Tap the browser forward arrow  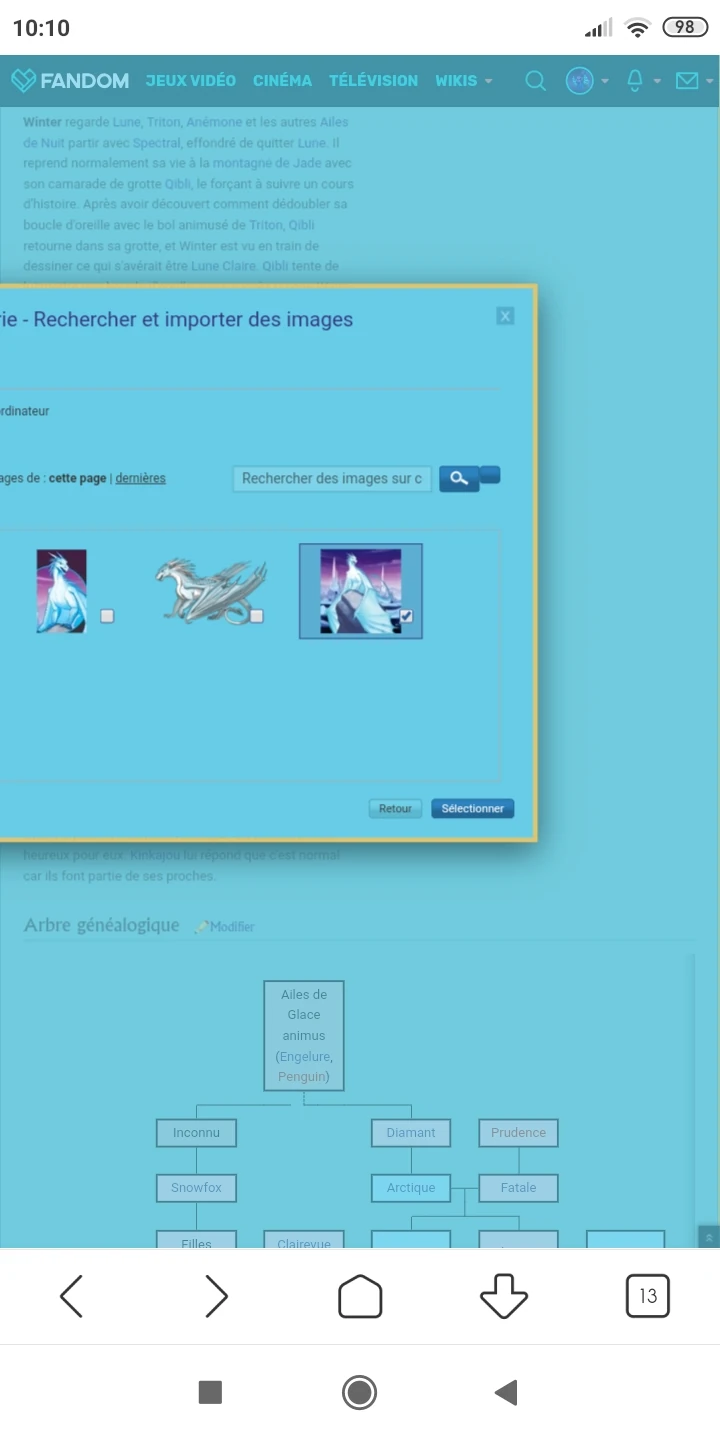click(x=216, y=1296)
